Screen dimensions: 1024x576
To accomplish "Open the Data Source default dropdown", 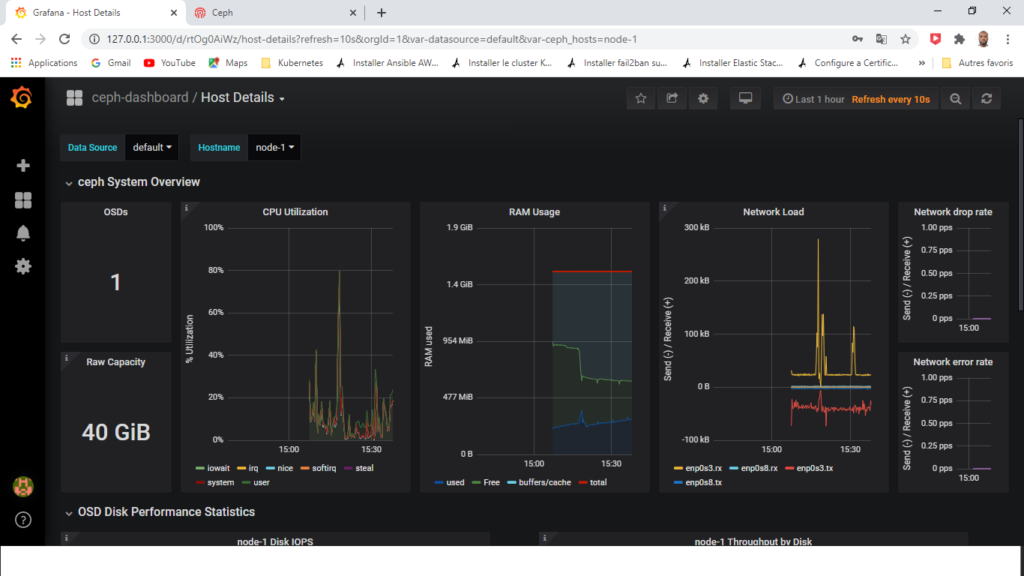I will click(152, 148).
